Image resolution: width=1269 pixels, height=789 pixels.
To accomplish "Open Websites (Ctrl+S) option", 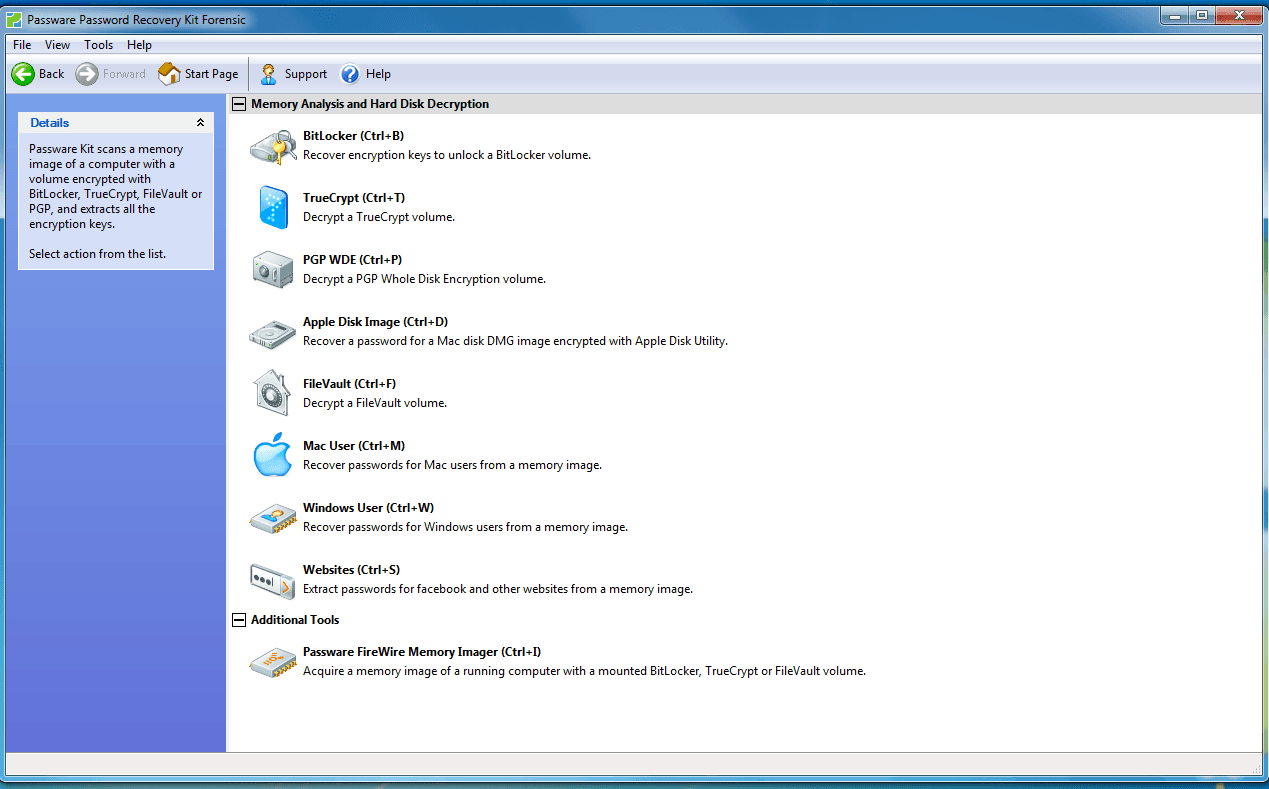I will click(351, 570).
